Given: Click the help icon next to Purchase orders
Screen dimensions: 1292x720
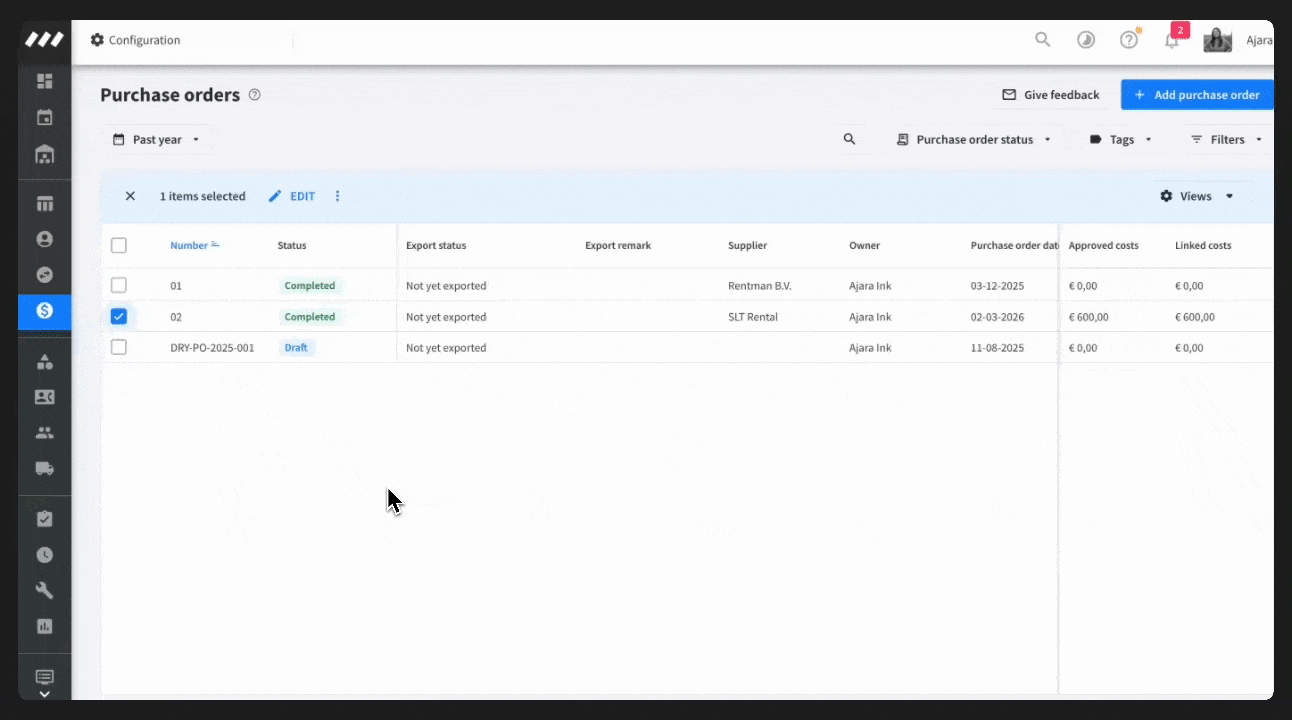Looking at the screenshot, I should tap(254, 95).
